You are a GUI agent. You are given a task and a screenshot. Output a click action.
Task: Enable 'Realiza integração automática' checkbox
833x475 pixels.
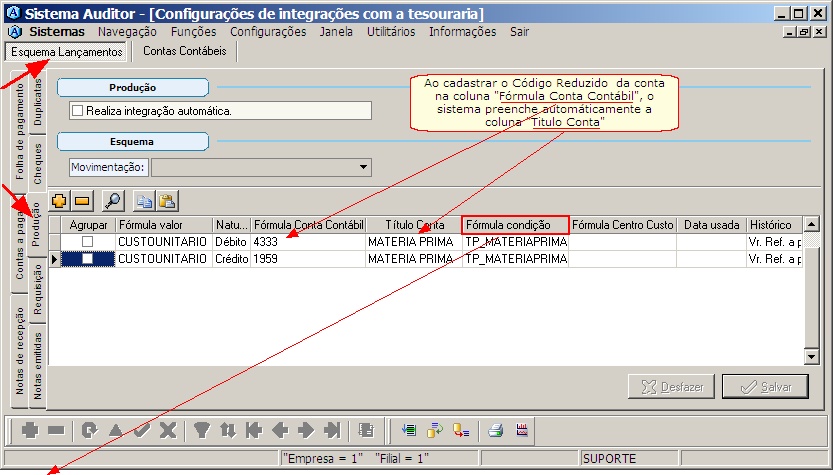78,111
